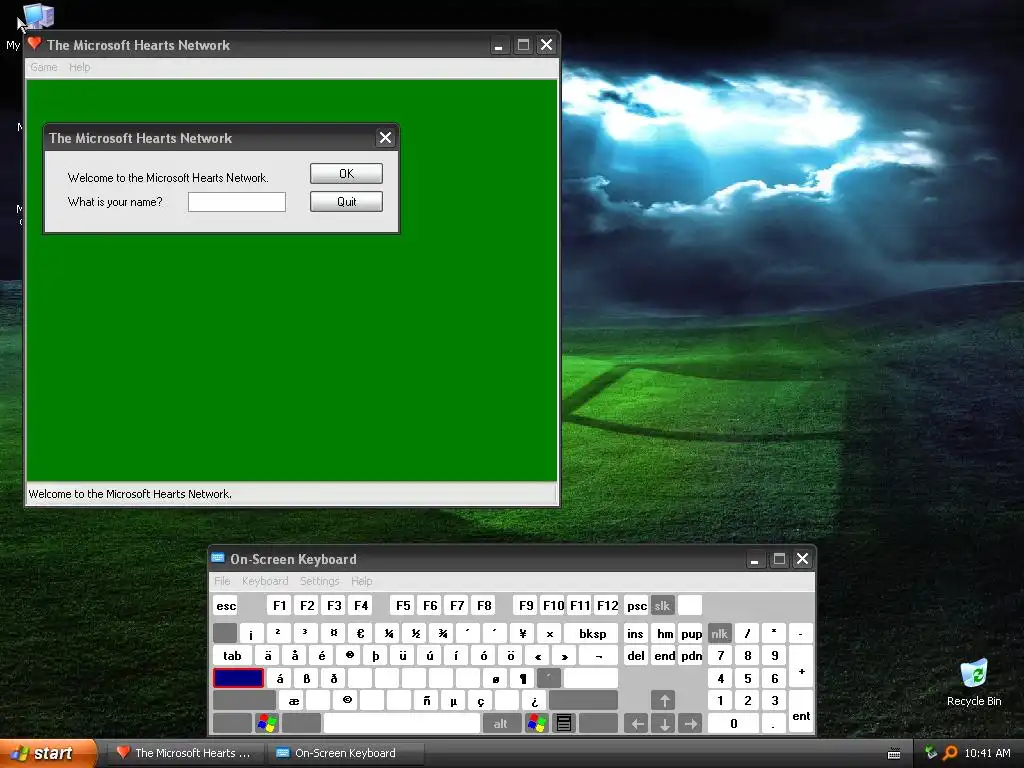This screenshot has width=1024, height=768.
Task: Click the ñ key
Action: coord(426,701)
